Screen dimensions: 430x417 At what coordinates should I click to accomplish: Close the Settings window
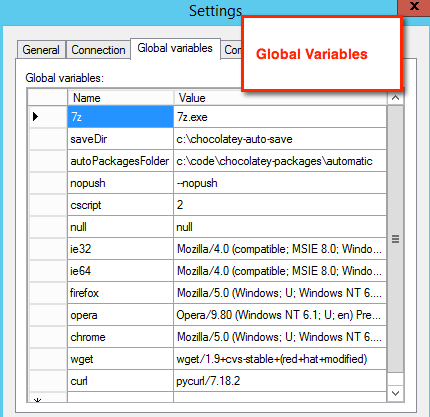click(414, 7)
